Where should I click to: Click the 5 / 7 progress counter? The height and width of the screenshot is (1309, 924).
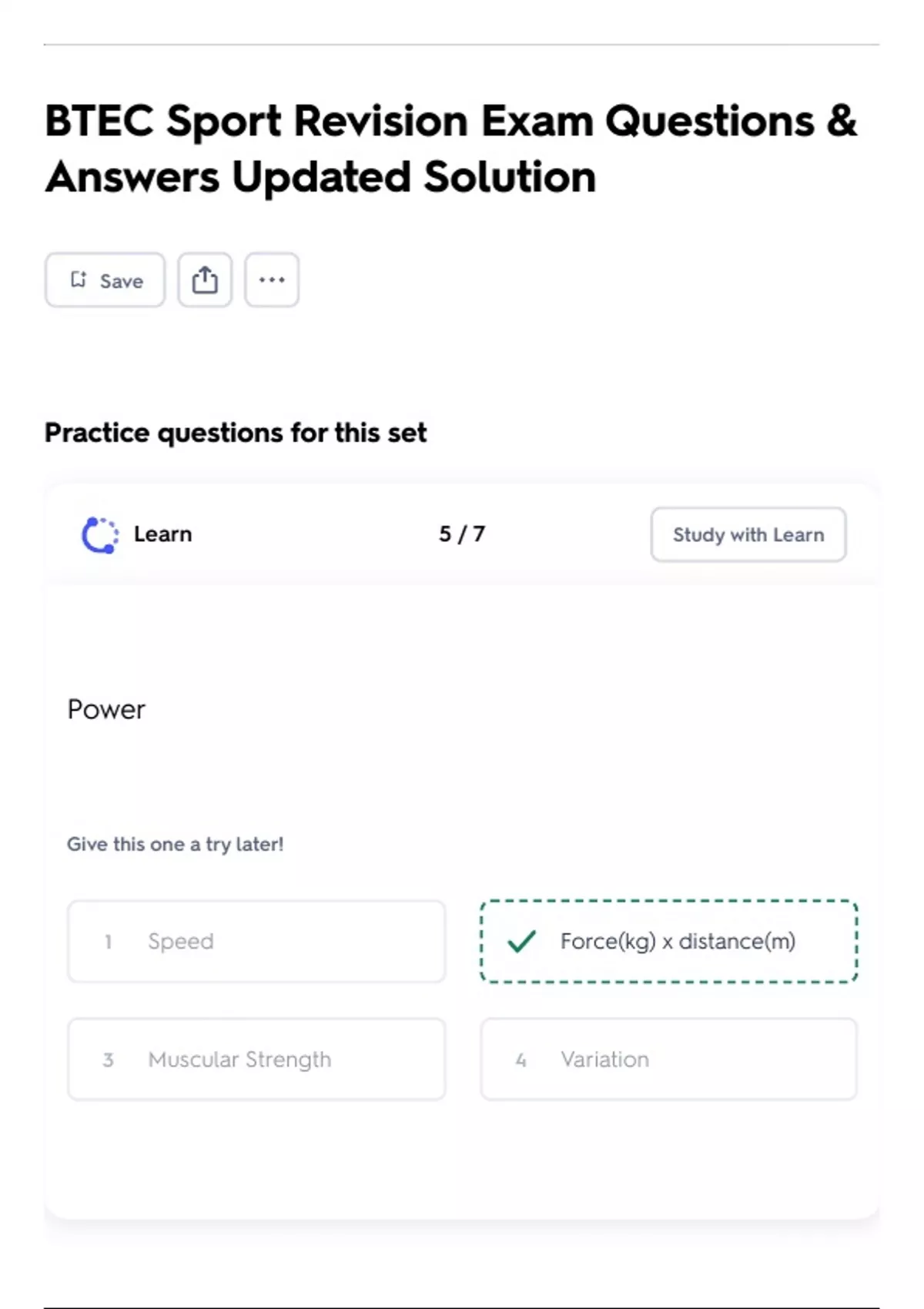pos(462,534)
